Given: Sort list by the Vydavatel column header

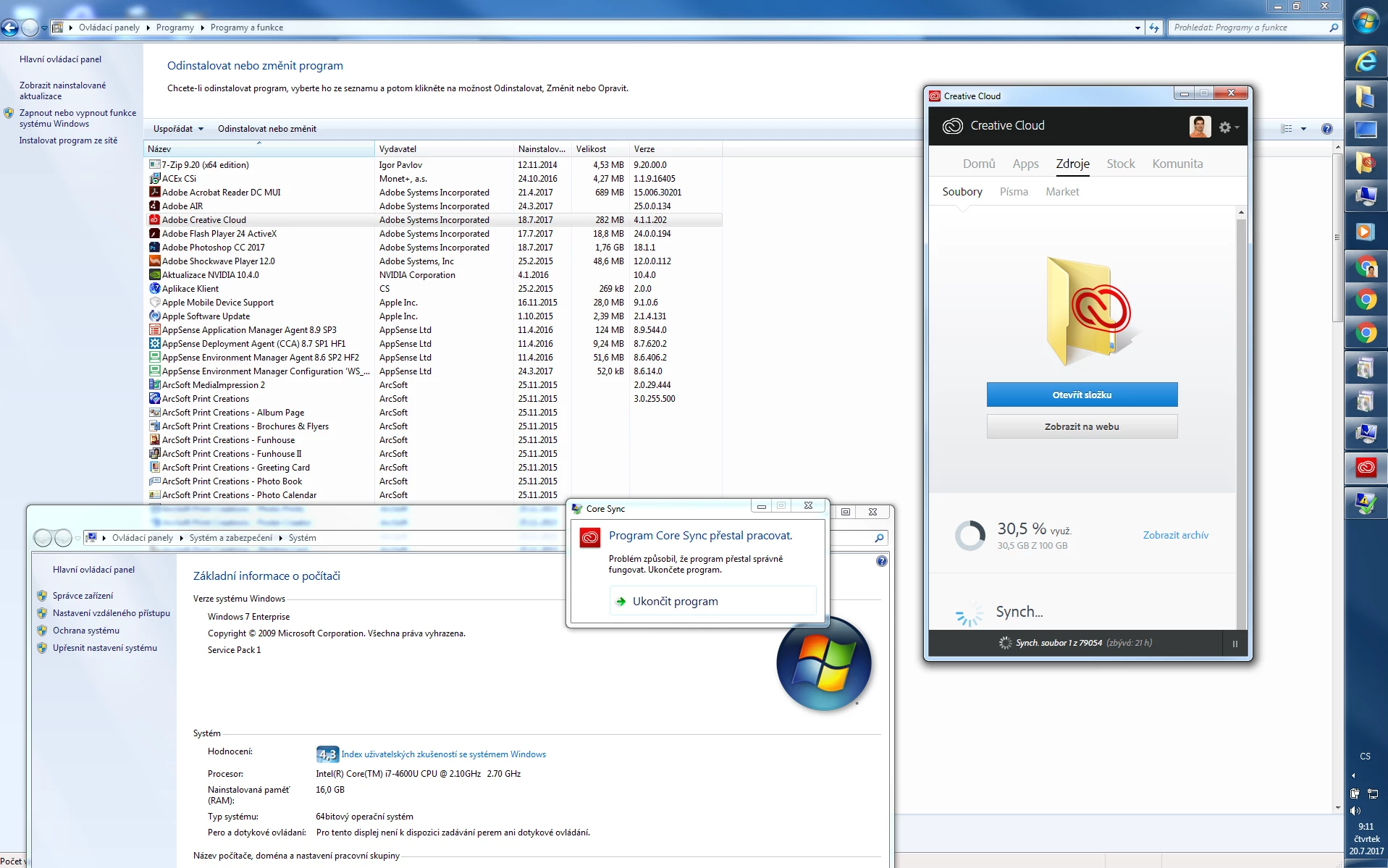Looking at the screenshot, I should point(445,148).
